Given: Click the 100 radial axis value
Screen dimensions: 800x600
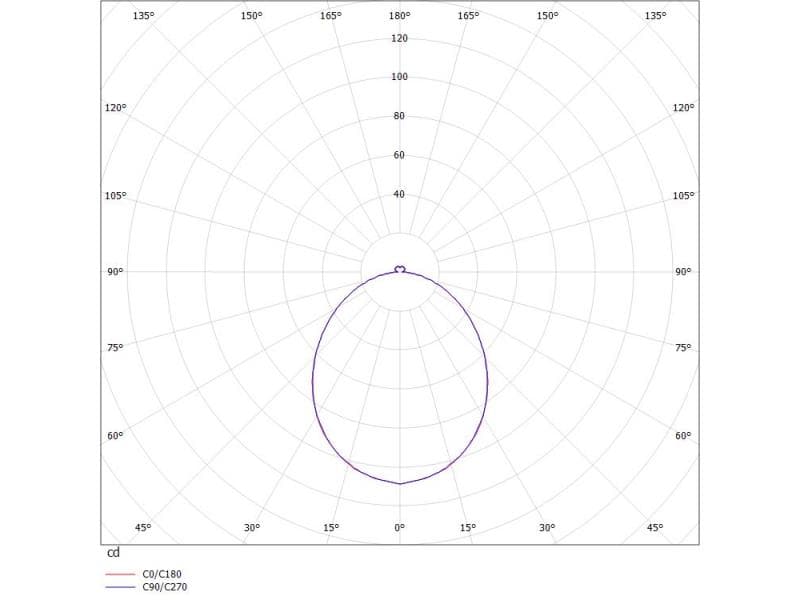Looking at the screenshot, I should (399, 77).
